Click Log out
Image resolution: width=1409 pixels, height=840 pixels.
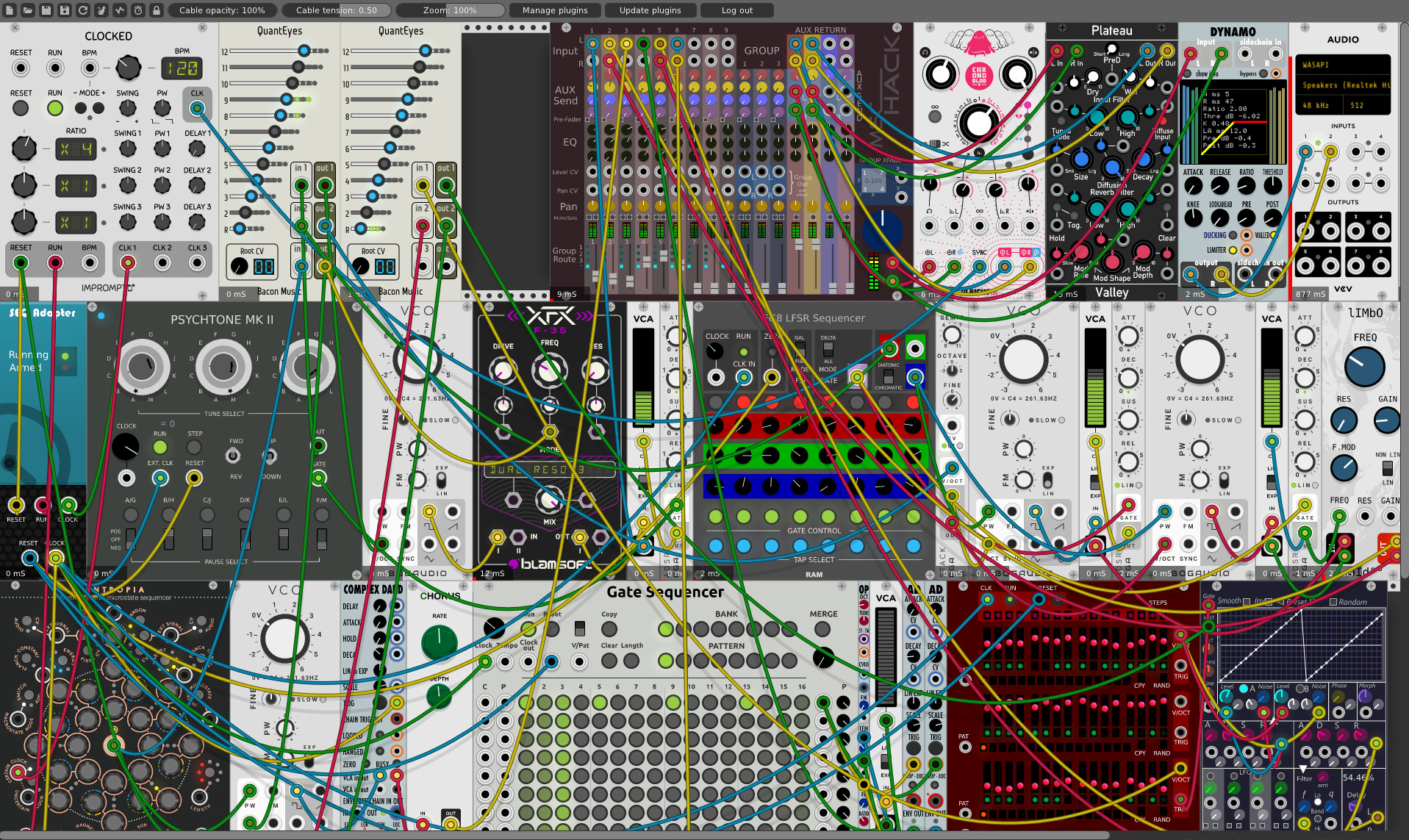pyautogui.click(x=736, y=10)
